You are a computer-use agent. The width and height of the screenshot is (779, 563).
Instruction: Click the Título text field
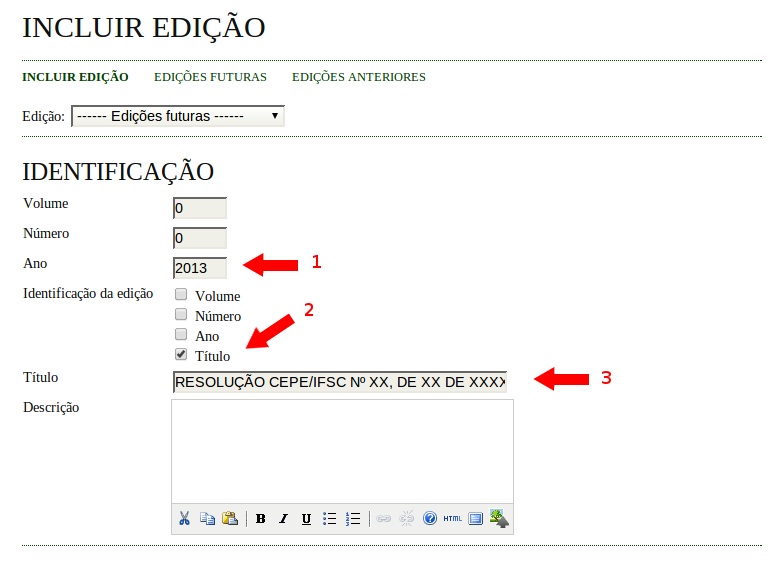[340, 382]
